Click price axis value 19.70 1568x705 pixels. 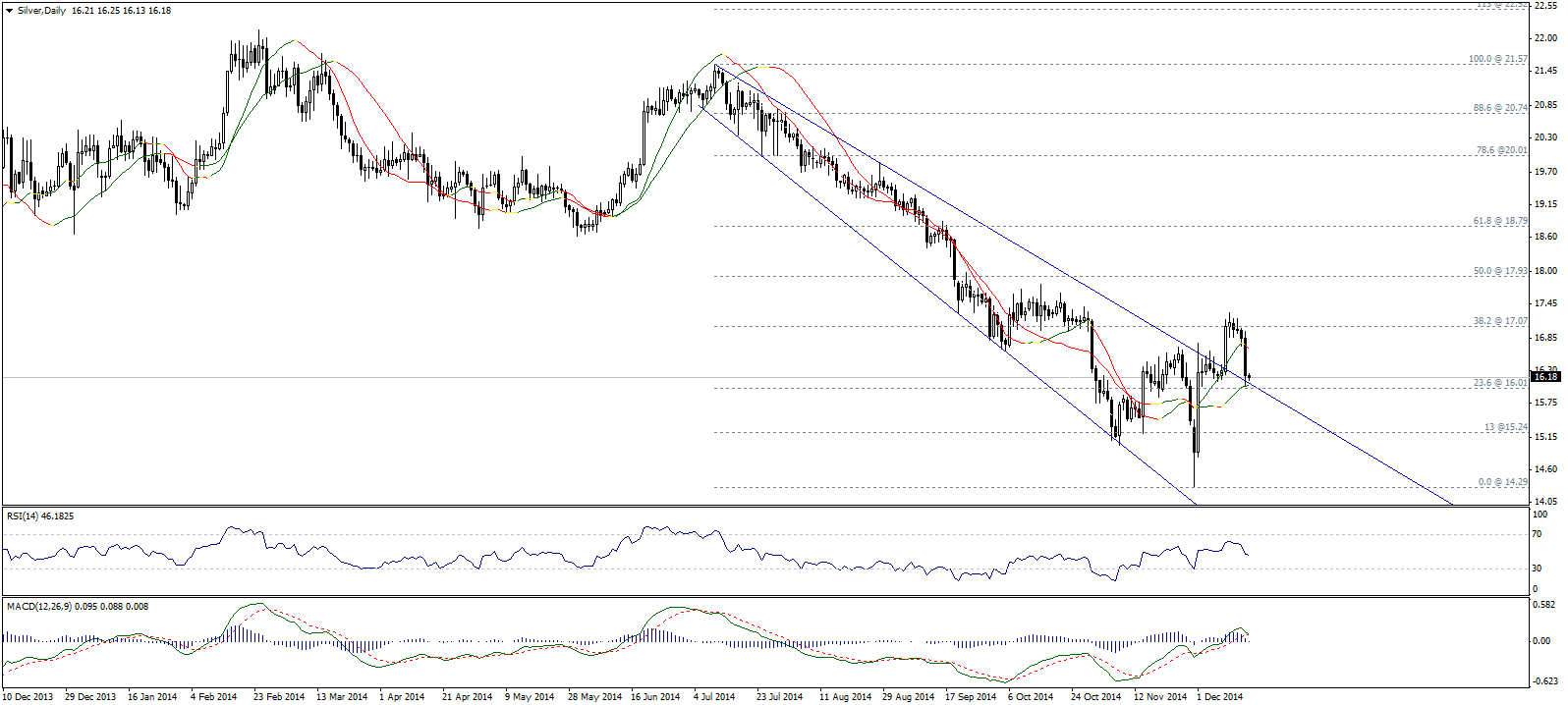1545,171
